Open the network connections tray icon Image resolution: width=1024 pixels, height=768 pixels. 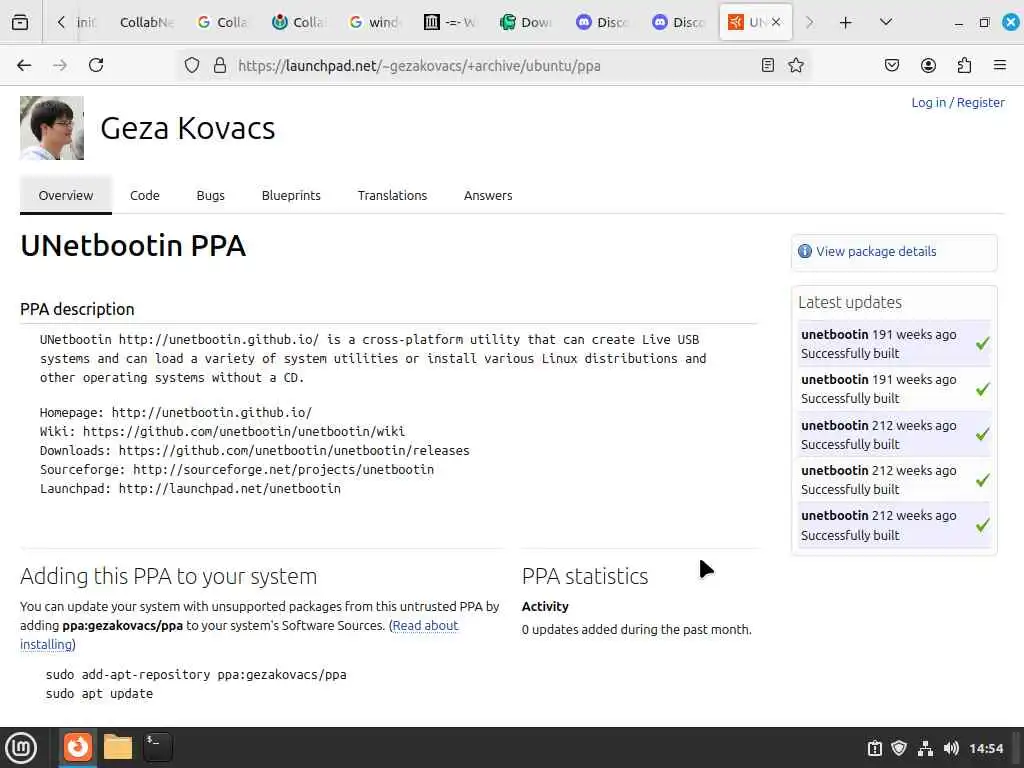coord(925,748)
